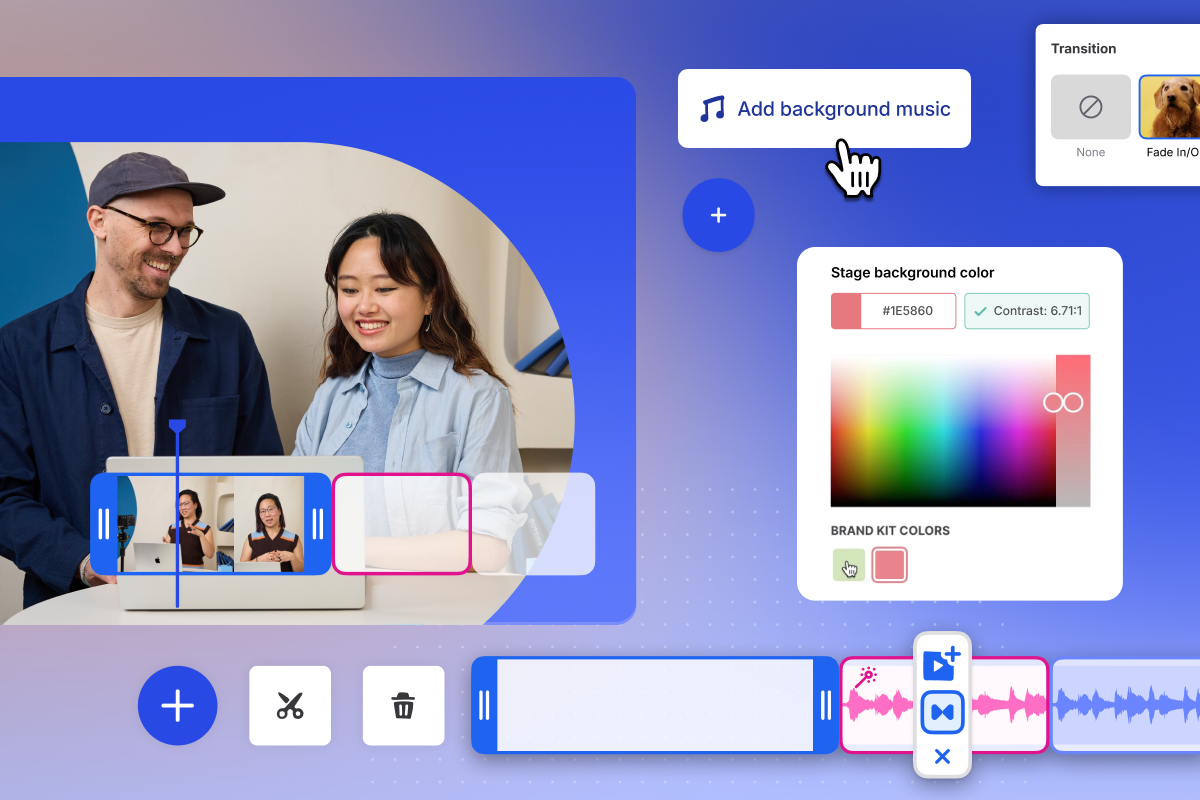Click the music note icon
This screenshot has height=800, width=1200.
point(712,109)
